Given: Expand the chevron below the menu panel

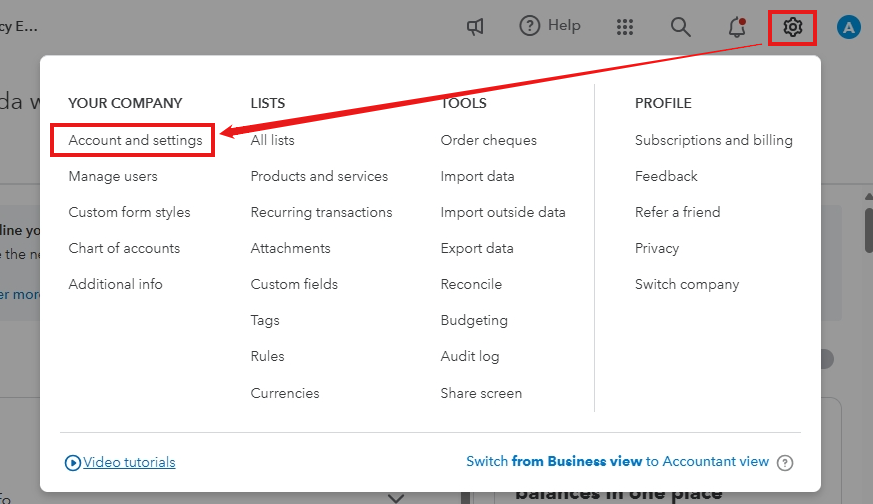Looking at the screenshot, I should point(396,497).
